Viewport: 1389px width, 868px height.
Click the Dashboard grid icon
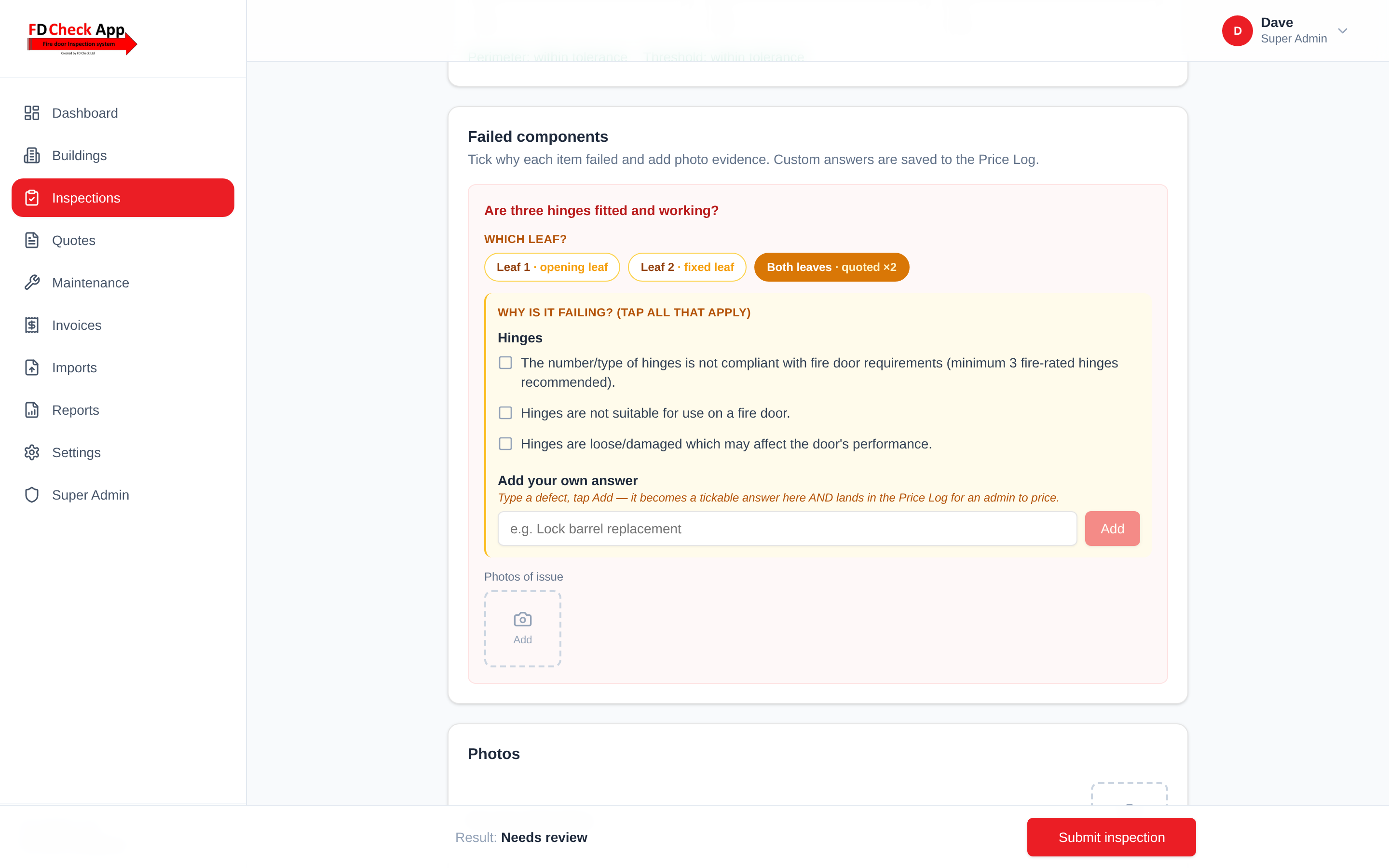click(x=31, y=113)
